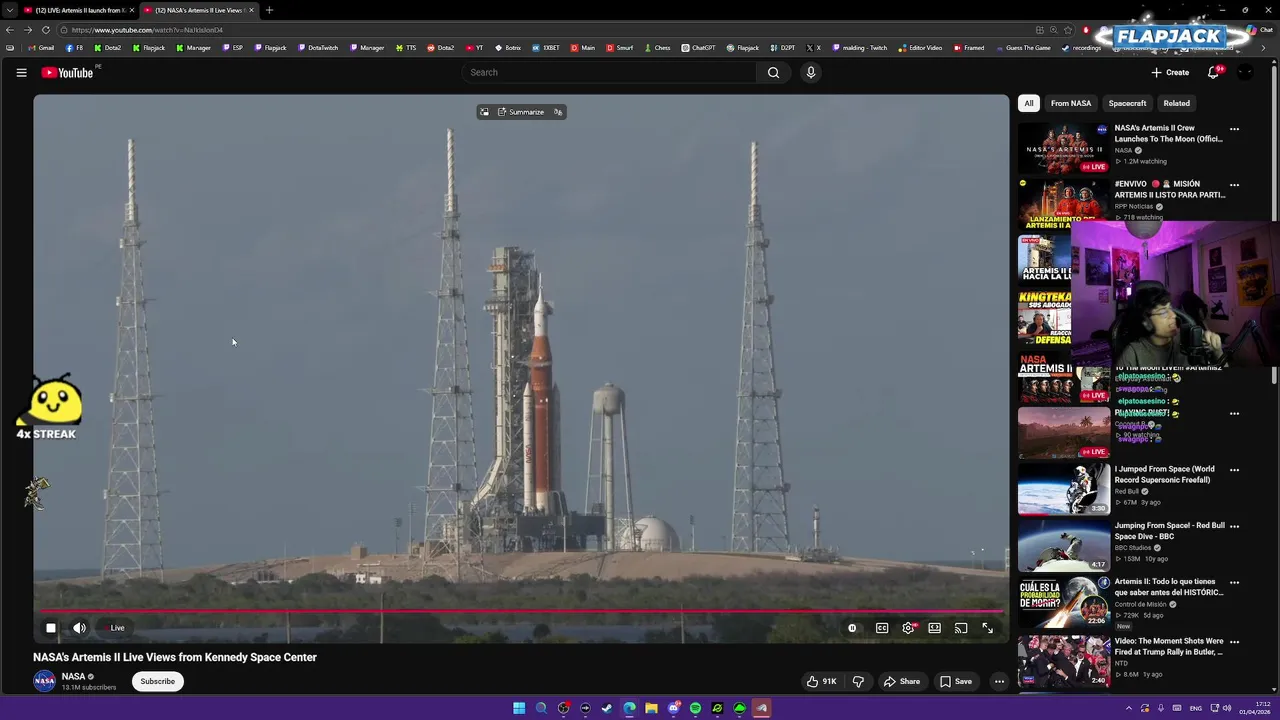This screenshot has height=720, width=1280.
Task: Focus the YouTube search field
Action: coord(610,72)
